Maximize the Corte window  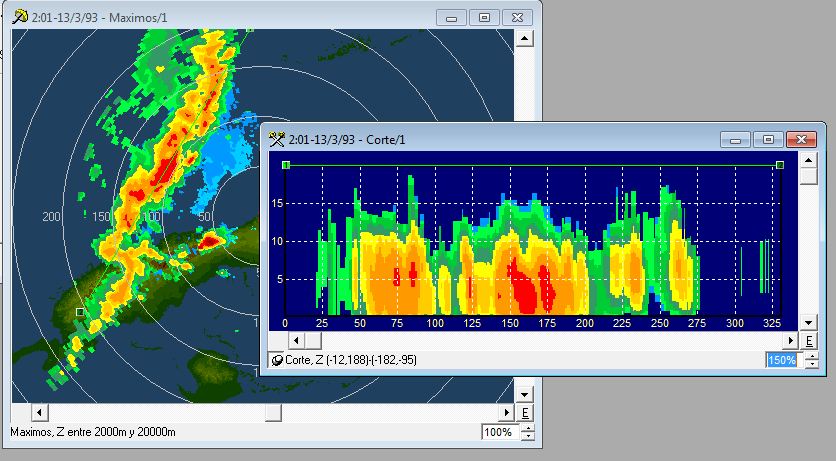pos(768,140)
